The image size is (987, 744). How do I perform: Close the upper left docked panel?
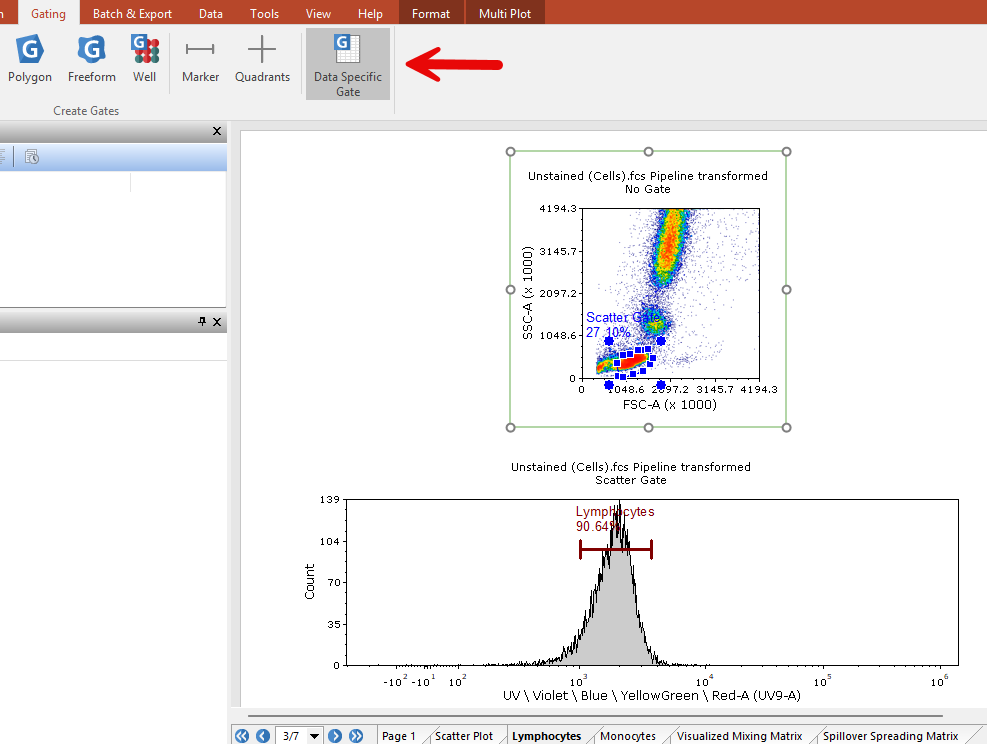(x=217, y=132)
